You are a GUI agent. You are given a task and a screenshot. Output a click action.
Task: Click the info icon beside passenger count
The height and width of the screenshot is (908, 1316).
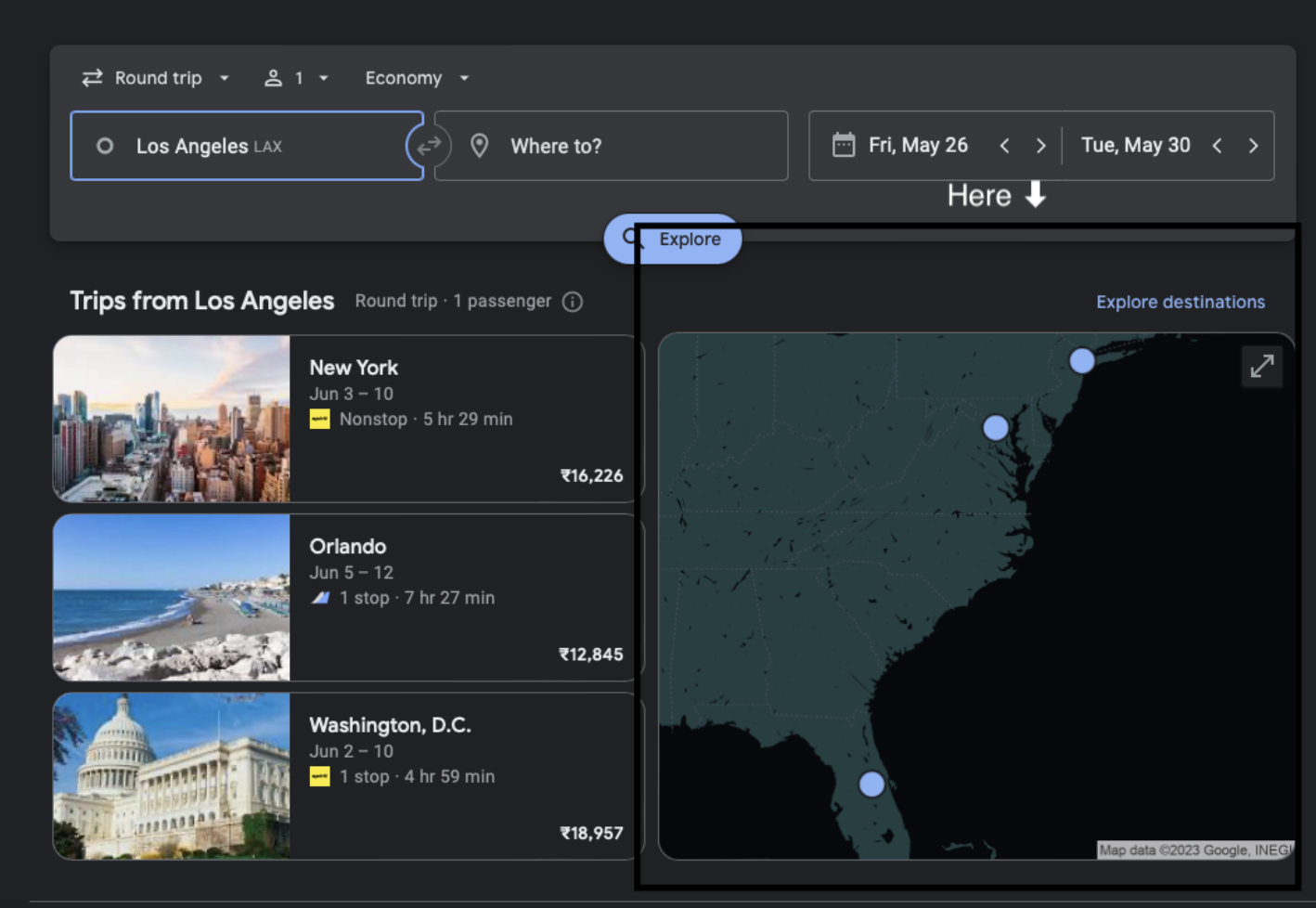pos(573,302)
